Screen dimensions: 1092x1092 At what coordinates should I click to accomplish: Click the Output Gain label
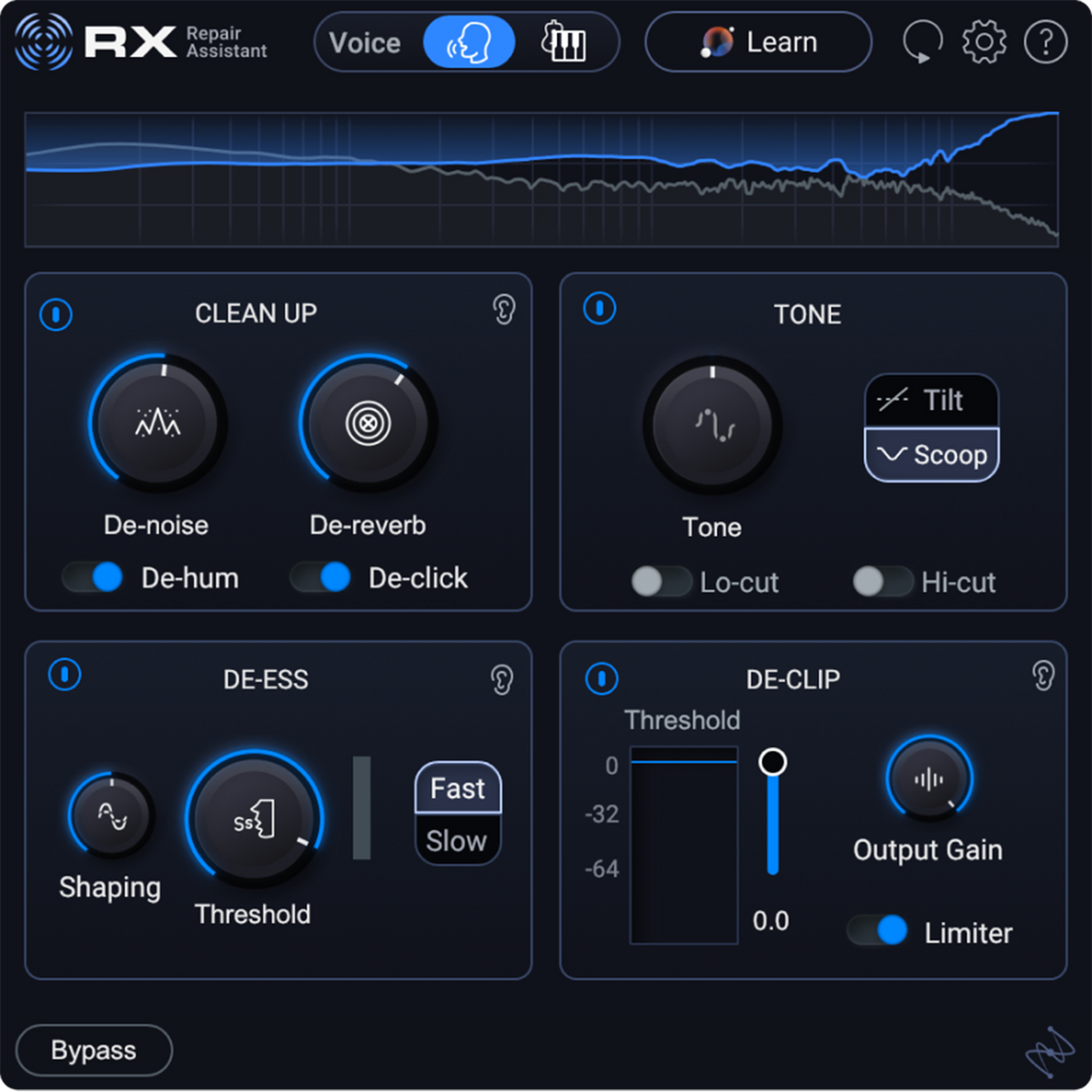(x=928, y=850)
